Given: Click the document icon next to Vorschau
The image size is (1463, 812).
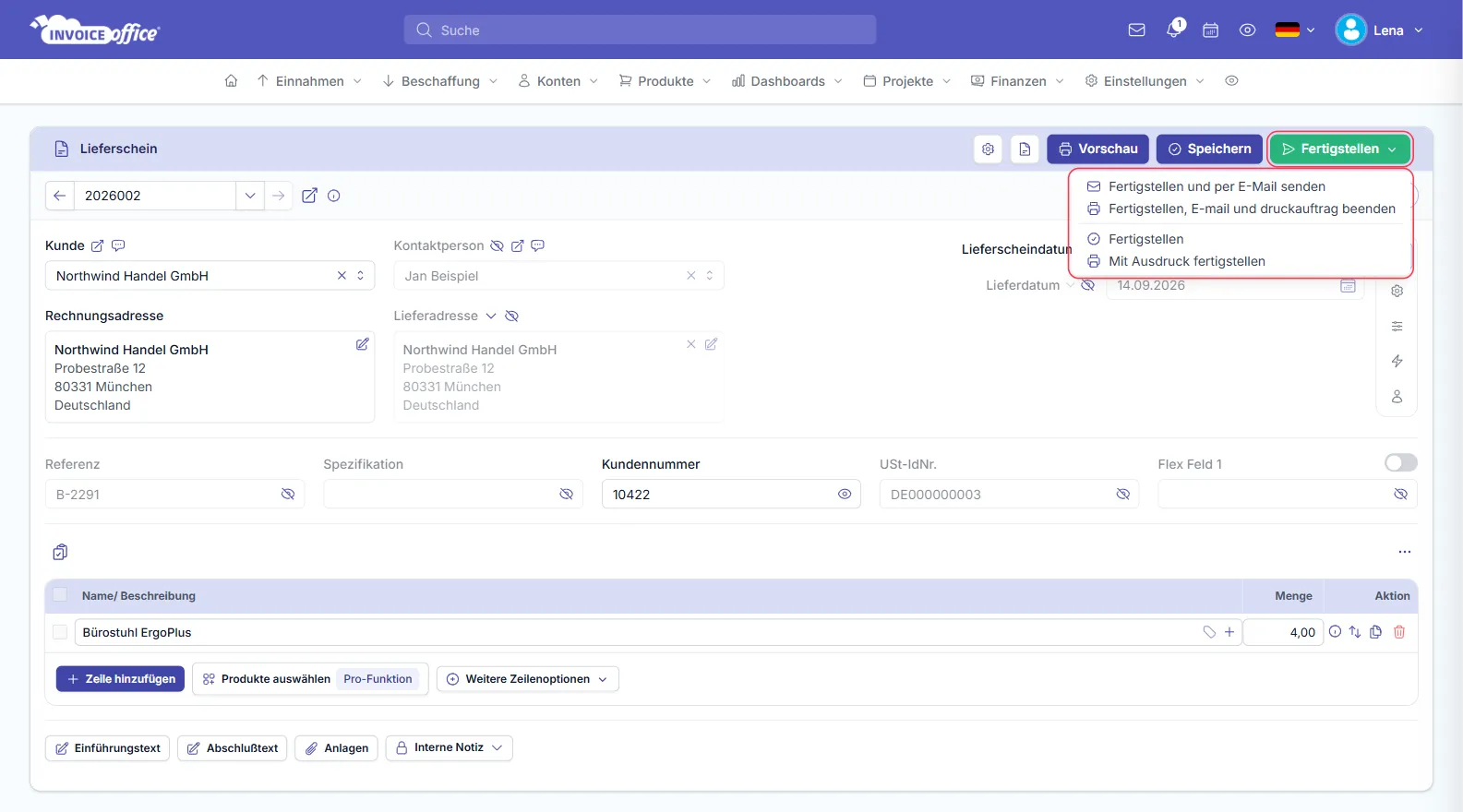Looking at the screenshot, I should coord(1025,149).
